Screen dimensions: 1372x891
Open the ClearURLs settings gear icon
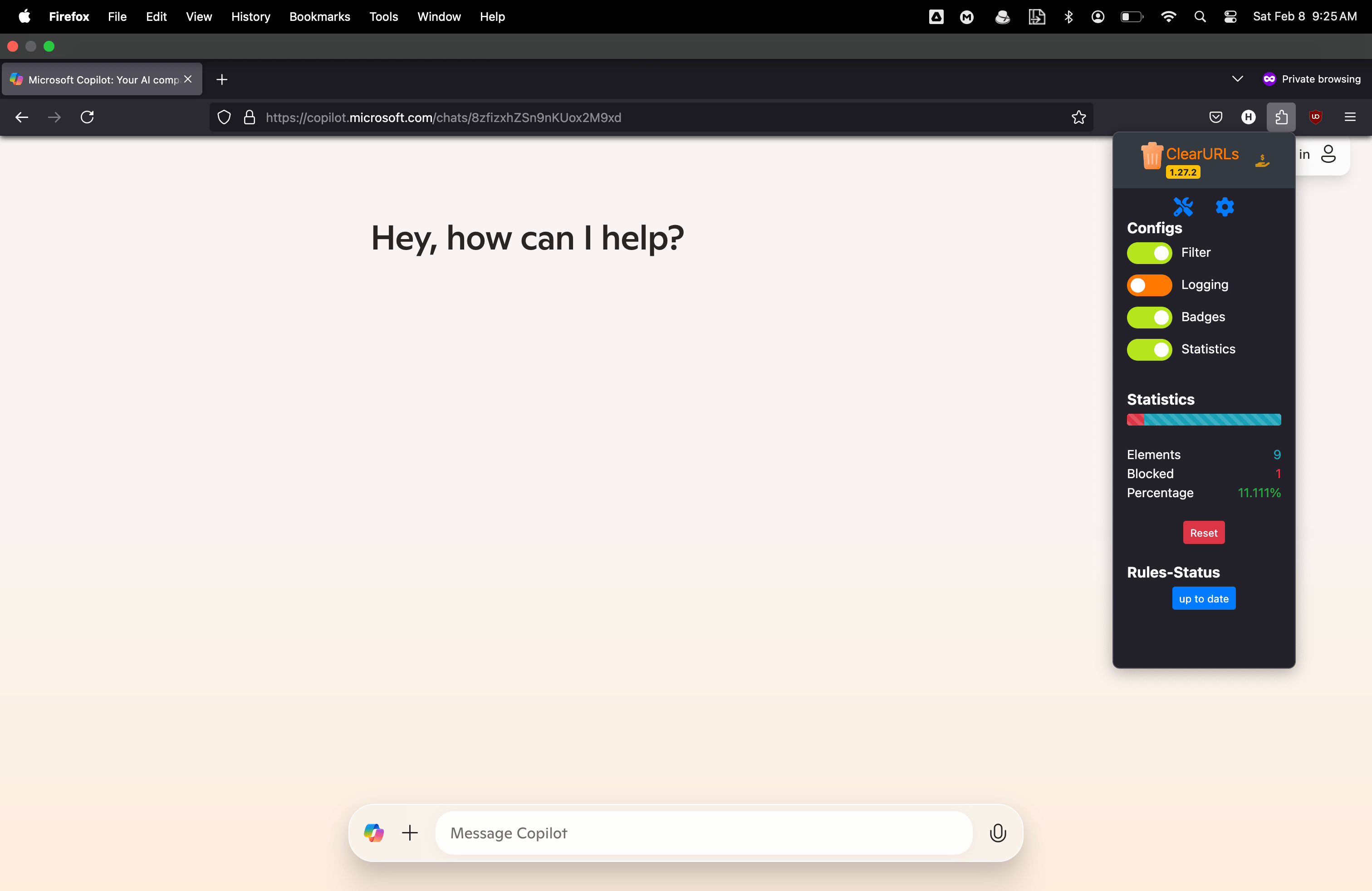[1225, 207]
